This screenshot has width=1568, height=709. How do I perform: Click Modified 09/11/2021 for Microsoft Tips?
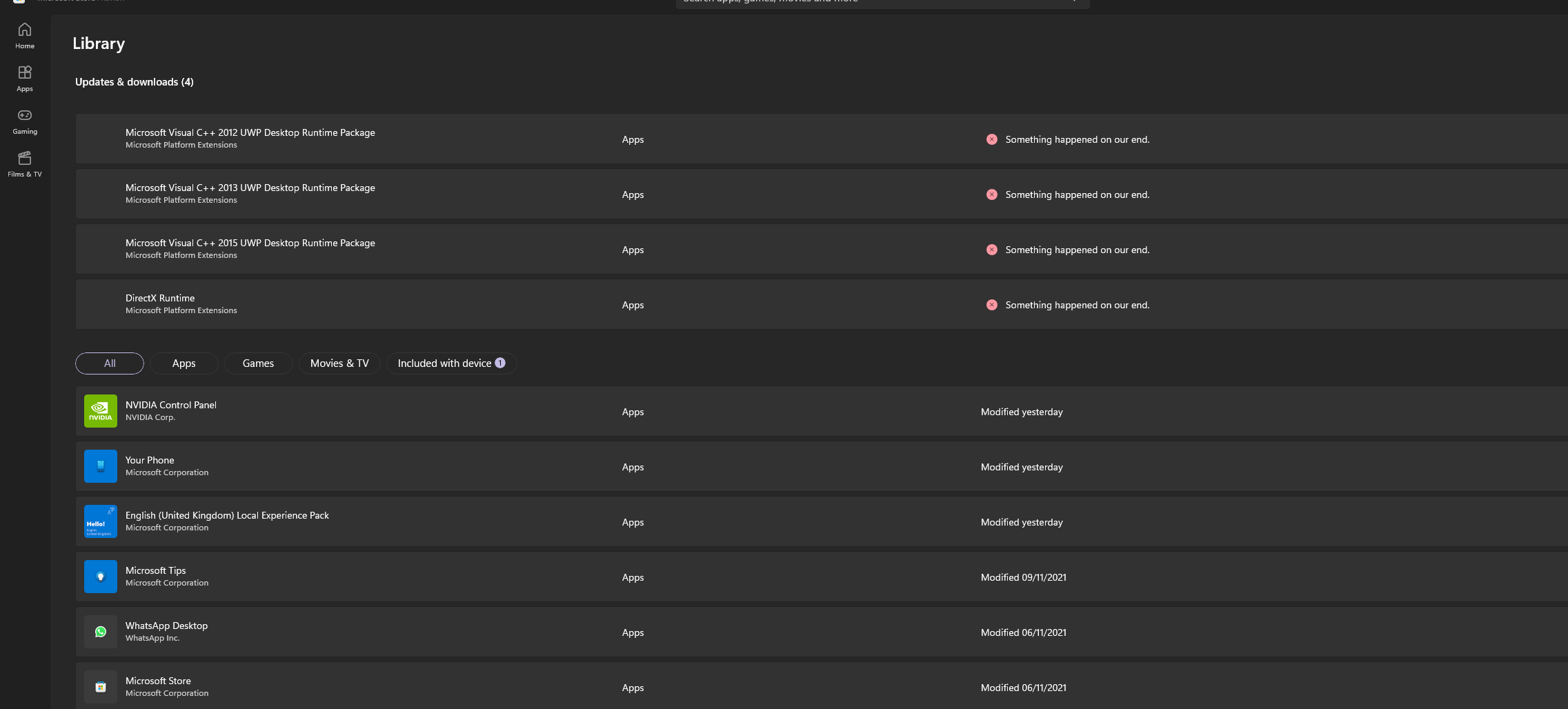pos(1024,577)
